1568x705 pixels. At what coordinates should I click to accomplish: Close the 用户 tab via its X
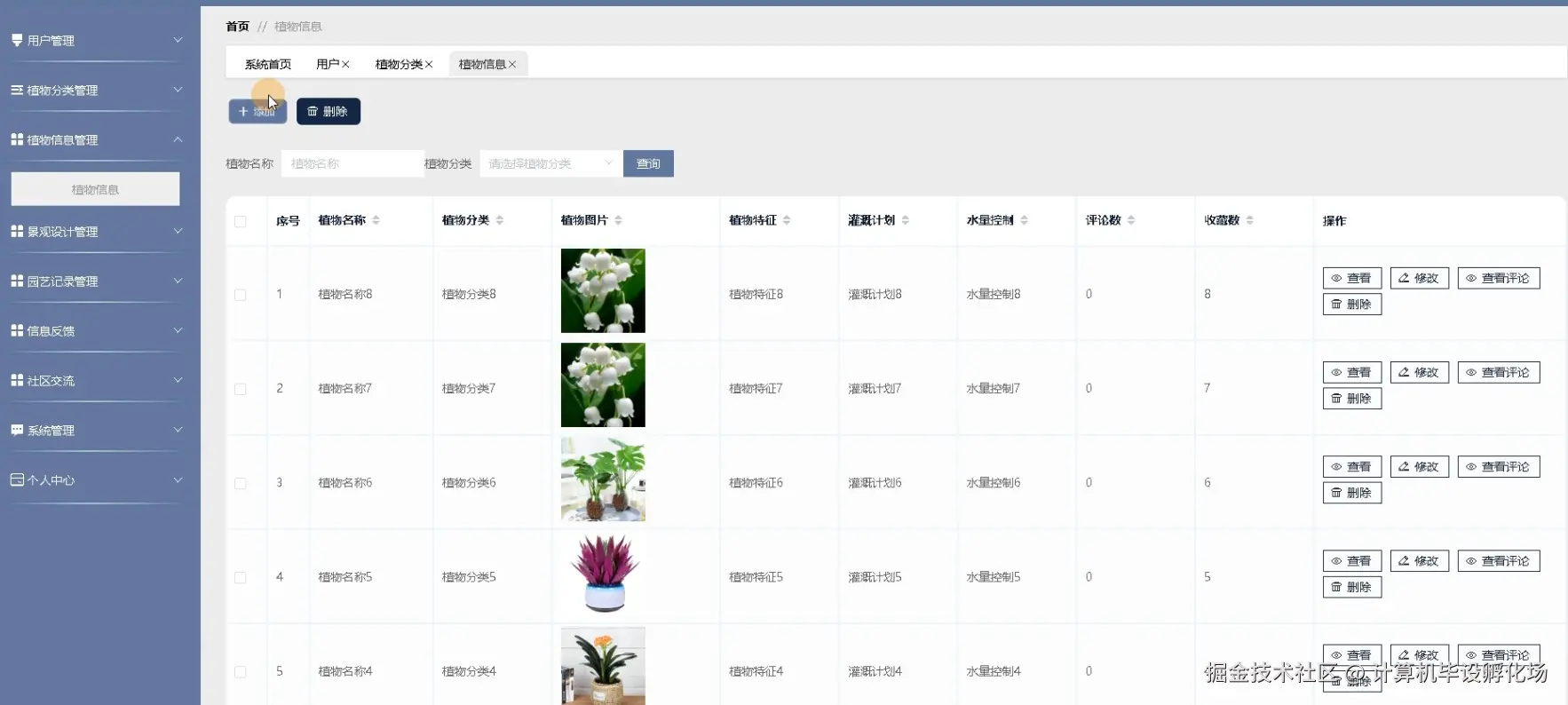(x=345, y=64)
